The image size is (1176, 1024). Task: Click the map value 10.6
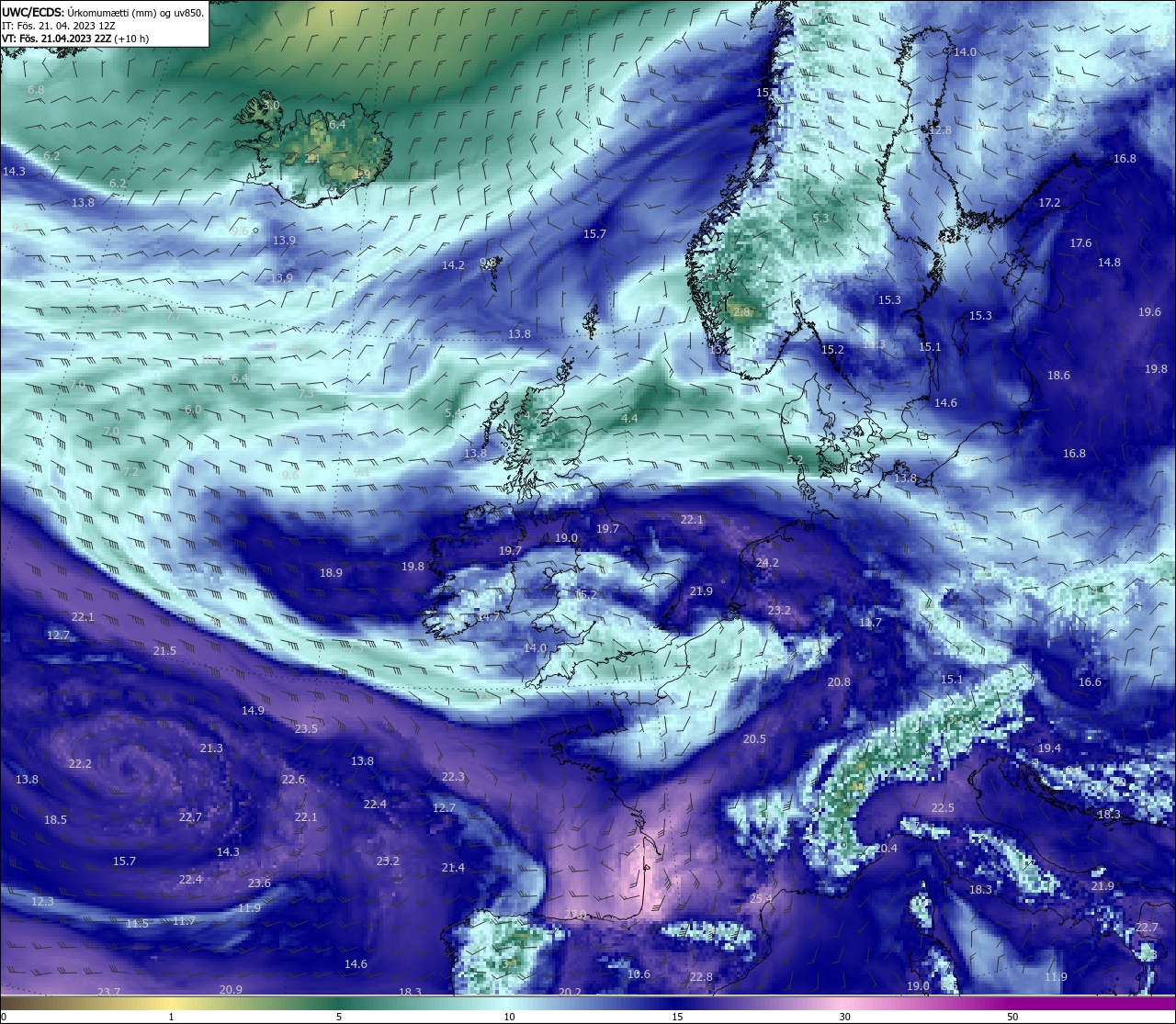coord(639,974)
